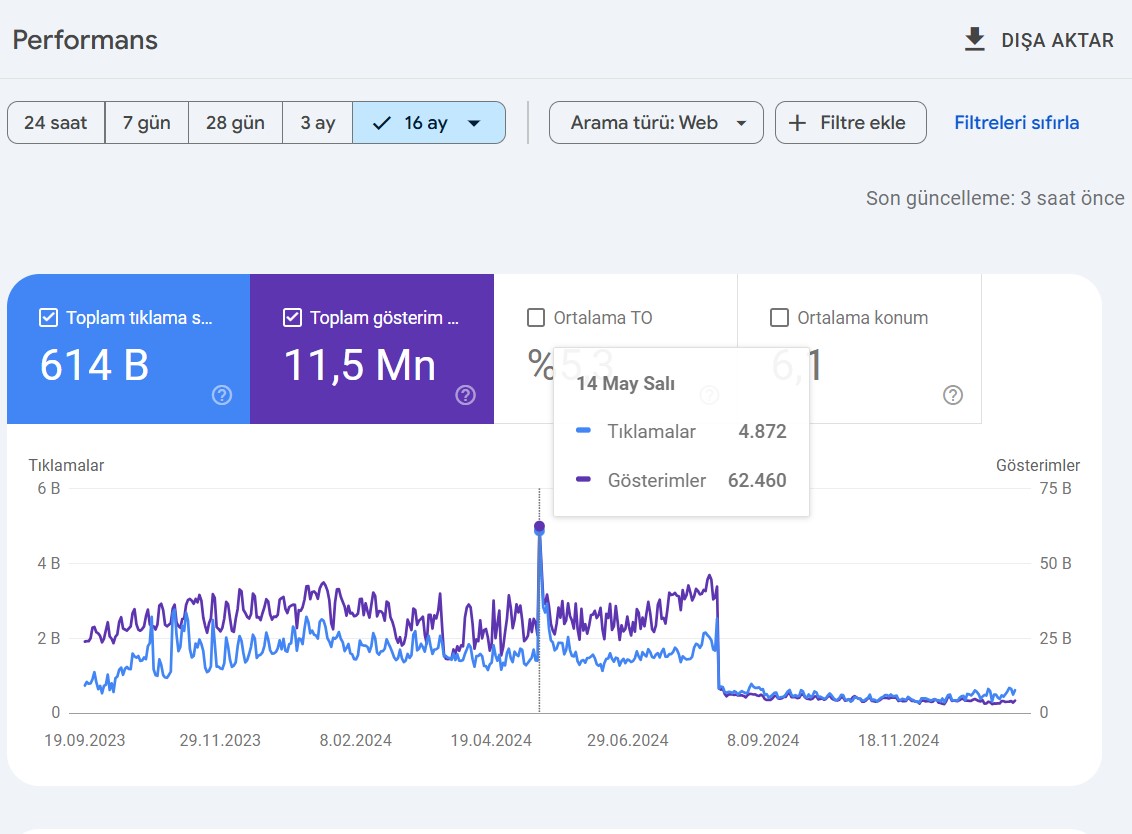
Task: Click the 4 B left axis label
Action: (x=49, y=563)
